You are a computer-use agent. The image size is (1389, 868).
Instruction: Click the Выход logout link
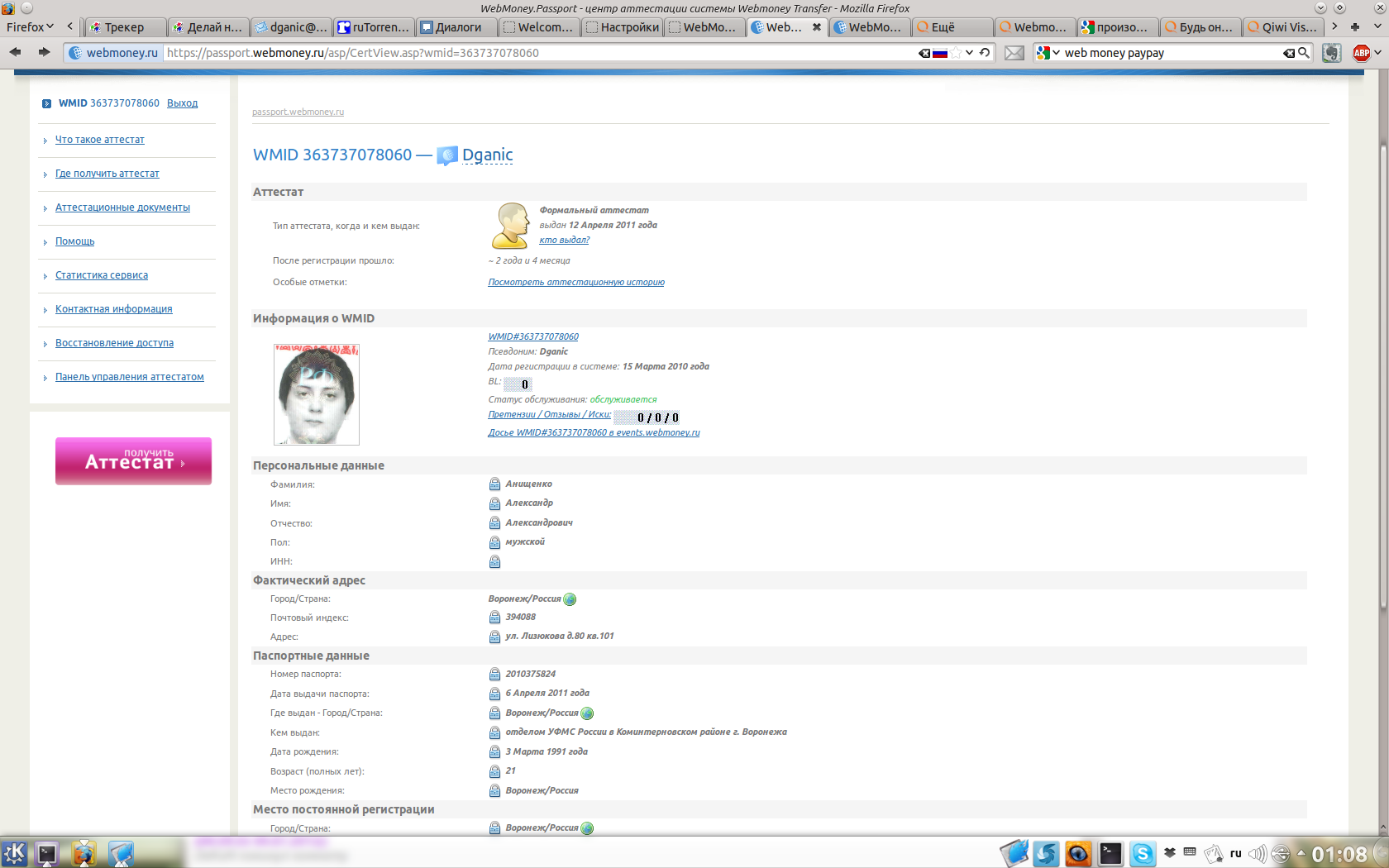pos(182,103)
